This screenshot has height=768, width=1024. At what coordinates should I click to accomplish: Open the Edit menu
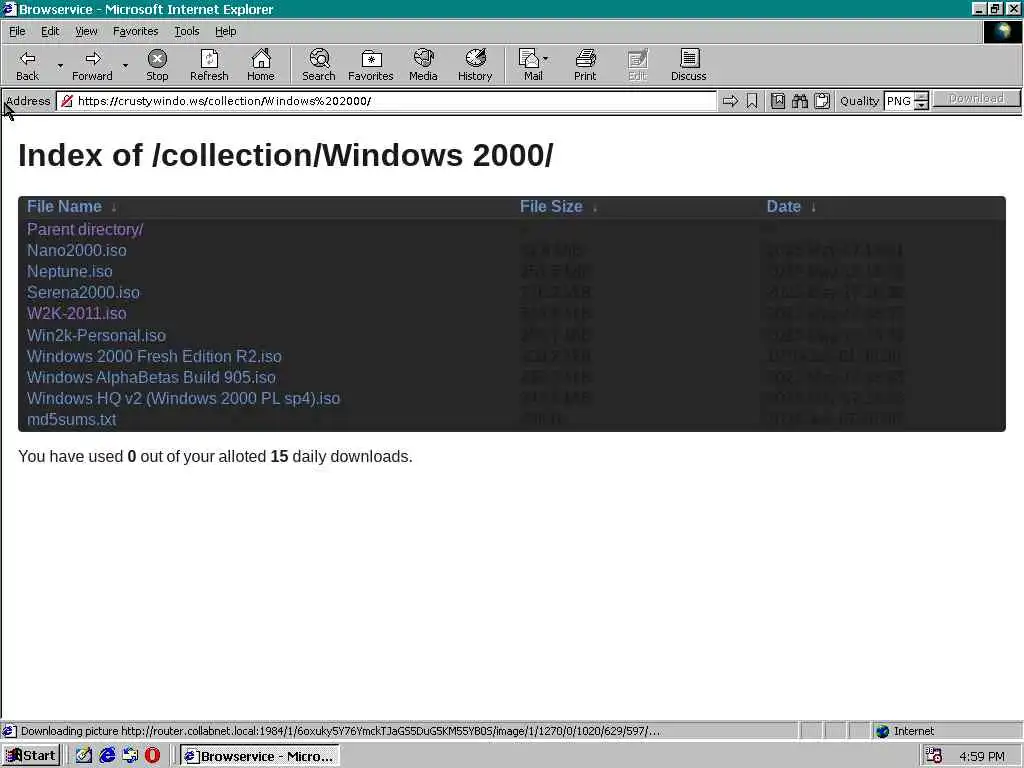[x=50, y=31]
